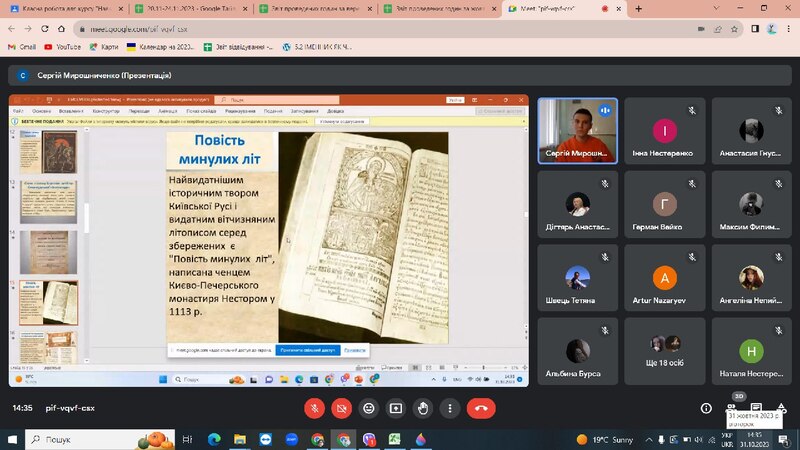Open meeting details info icon
800x450 pixels.
[x=706, y=408]
